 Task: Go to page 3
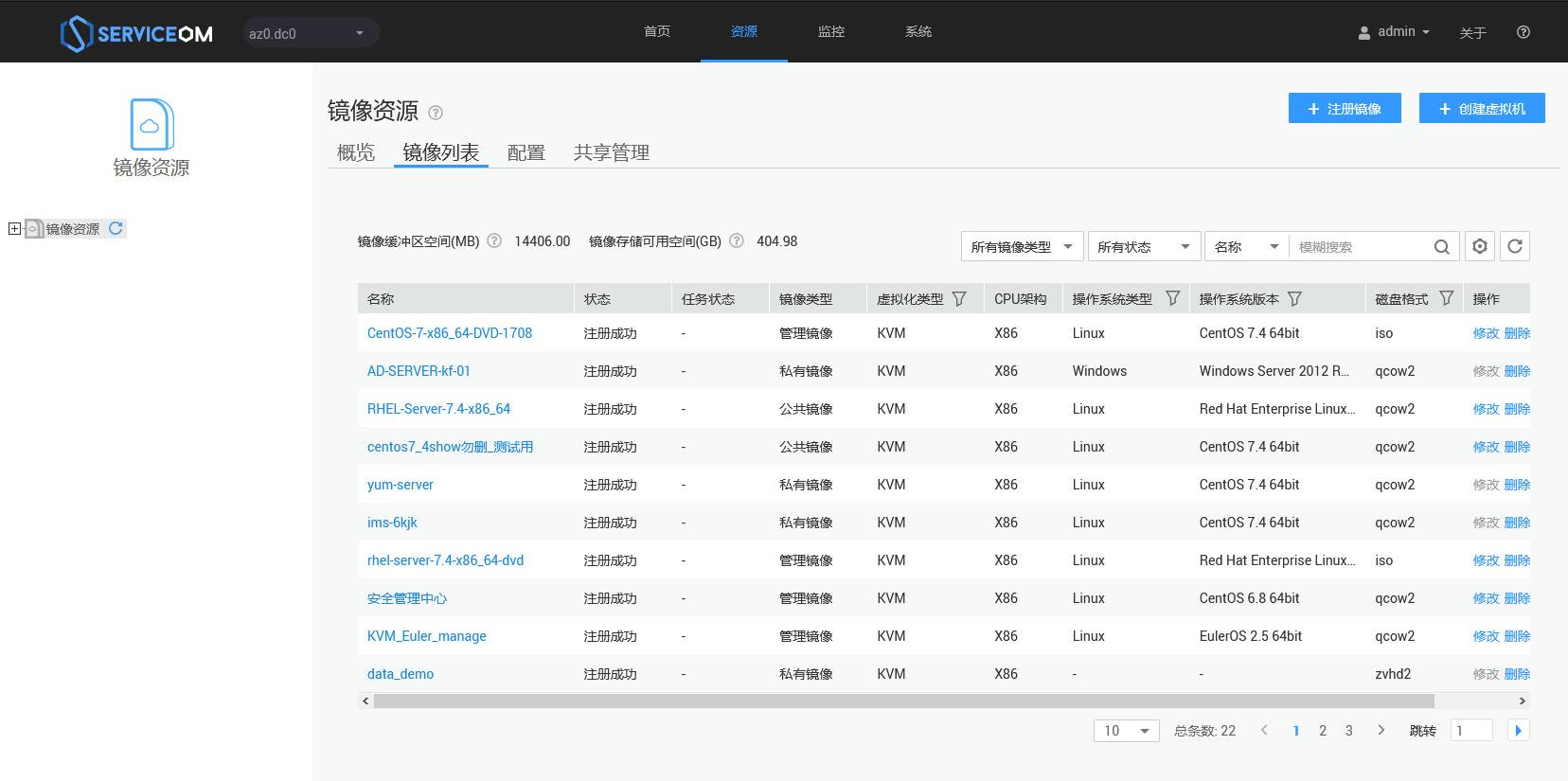coord(1349,731)
